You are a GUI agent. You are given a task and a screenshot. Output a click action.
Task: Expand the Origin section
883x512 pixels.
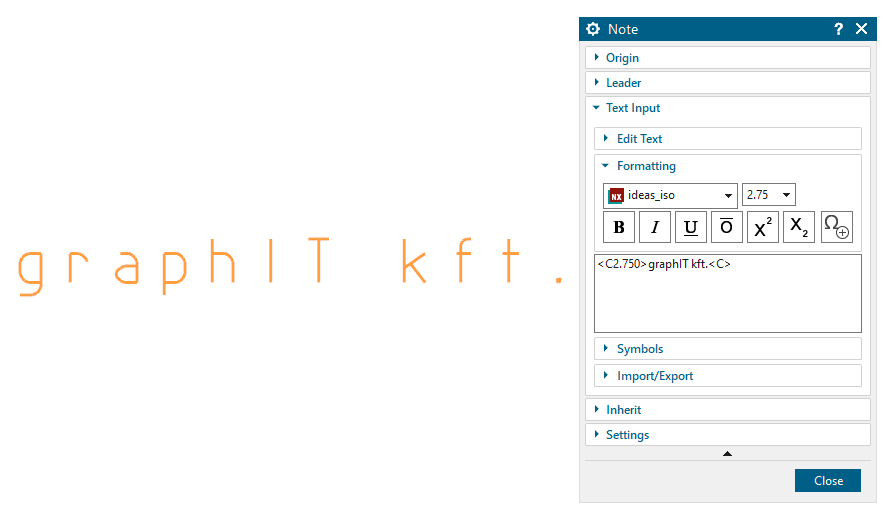tap(623, 58)
